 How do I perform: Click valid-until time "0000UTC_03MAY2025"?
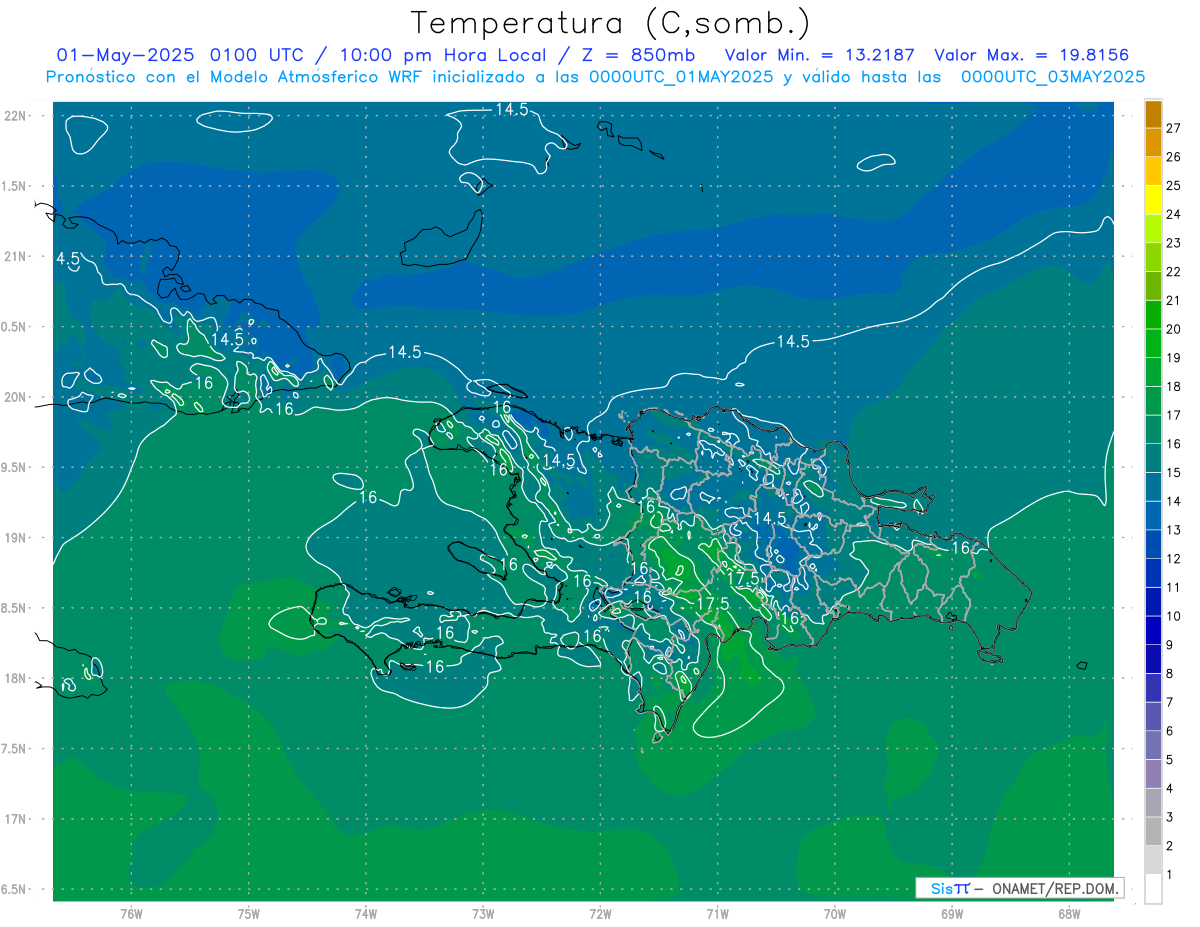pyautogui.click(x=1053, y=76)
